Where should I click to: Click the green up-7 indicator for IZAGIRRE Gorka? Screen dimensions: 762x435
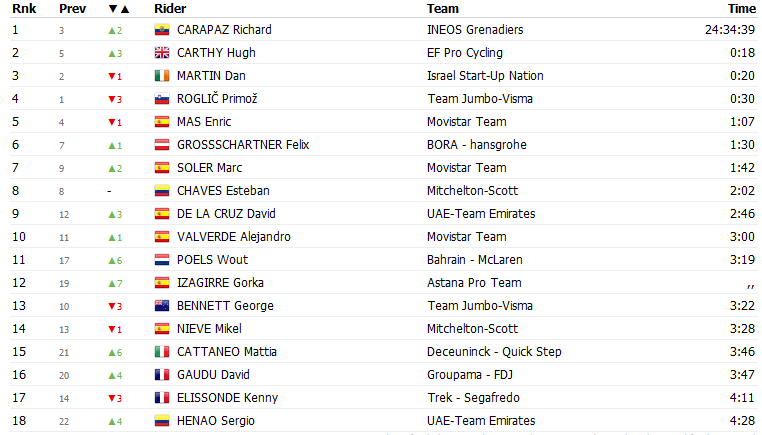point(115,283)
